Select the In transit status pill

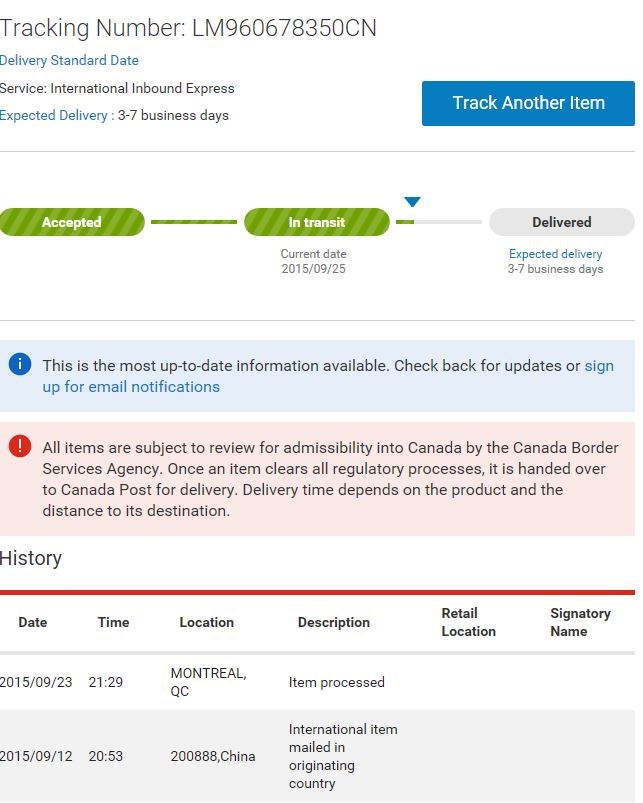(x=317, y=222)
